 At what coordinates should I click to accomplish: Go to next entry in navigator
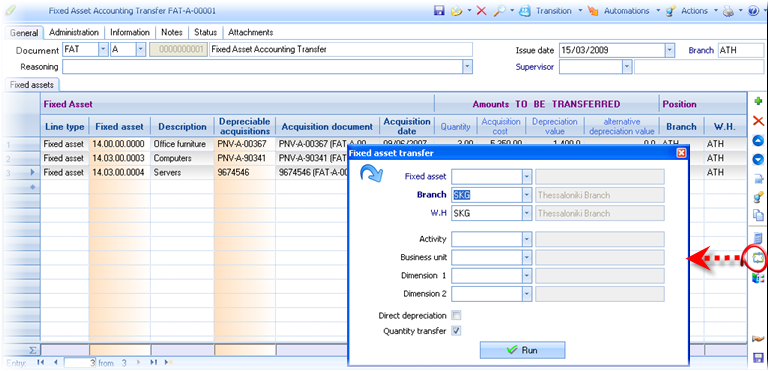click(x=138, y=363)
